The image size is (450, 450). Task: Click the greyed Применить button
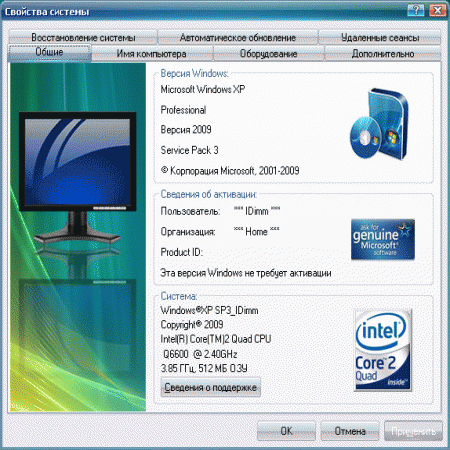[413, 431]
